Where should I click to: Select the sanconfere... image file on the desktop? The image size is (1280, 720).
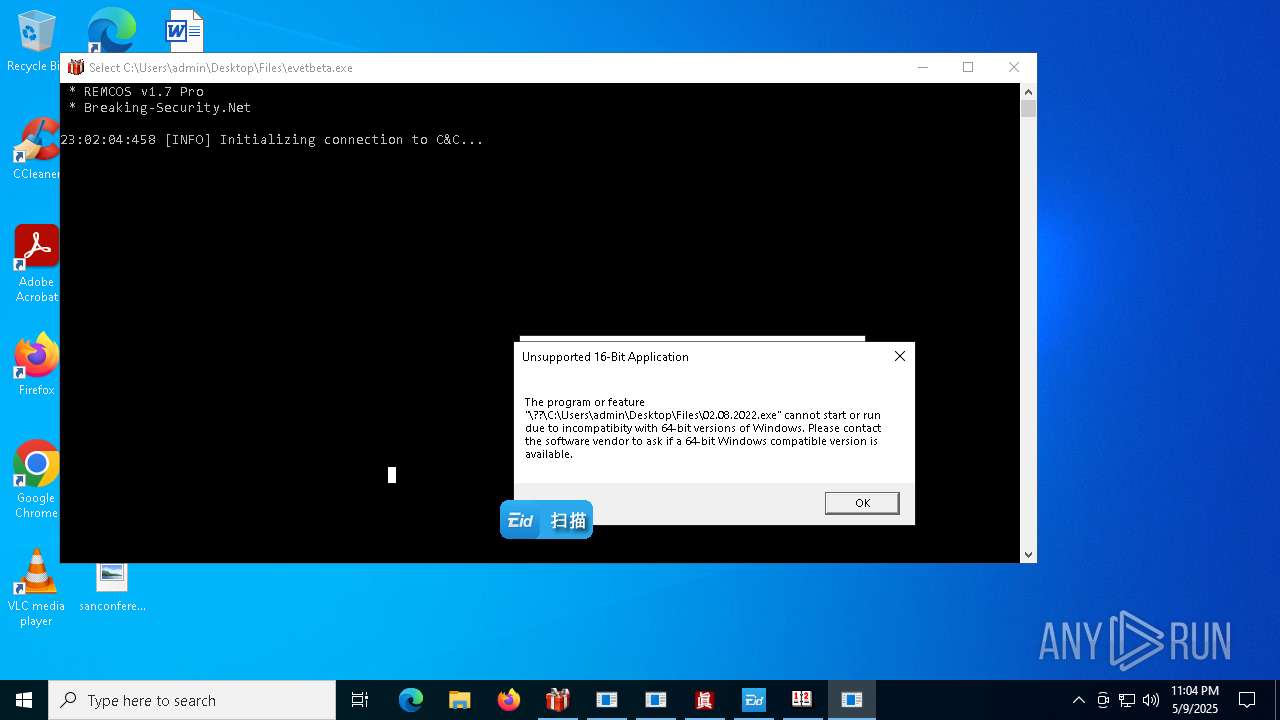[112, 587]
